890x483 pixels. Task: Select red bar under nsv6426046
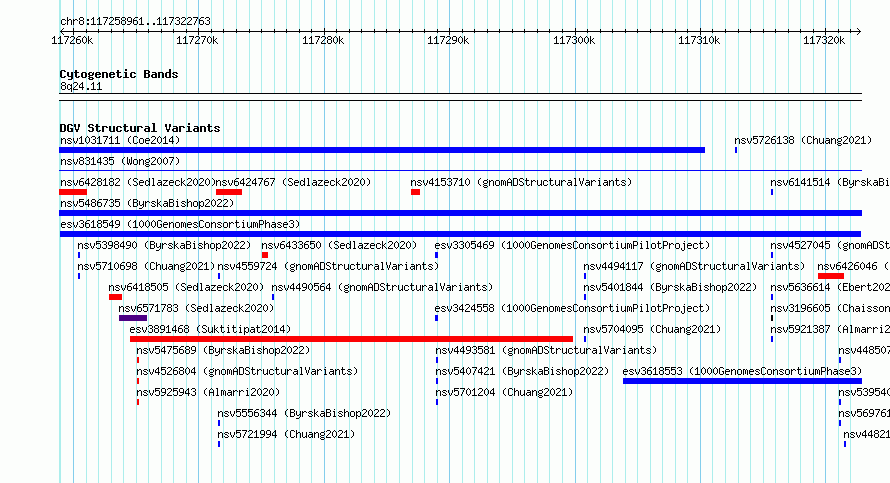pos(831,276)
